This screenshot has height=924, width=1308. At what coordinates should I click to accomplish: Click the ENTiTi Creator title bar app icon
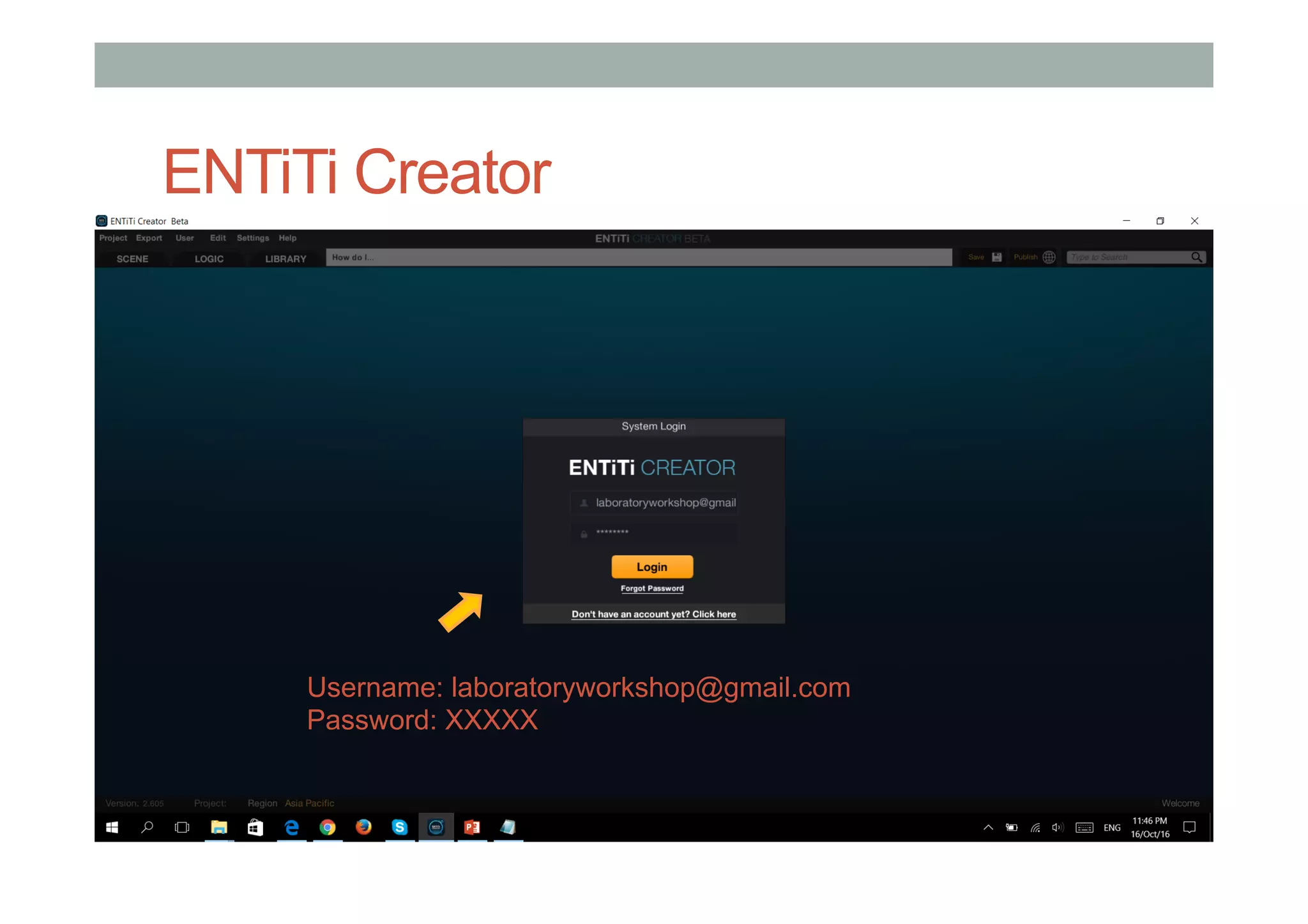pos(102,221)
